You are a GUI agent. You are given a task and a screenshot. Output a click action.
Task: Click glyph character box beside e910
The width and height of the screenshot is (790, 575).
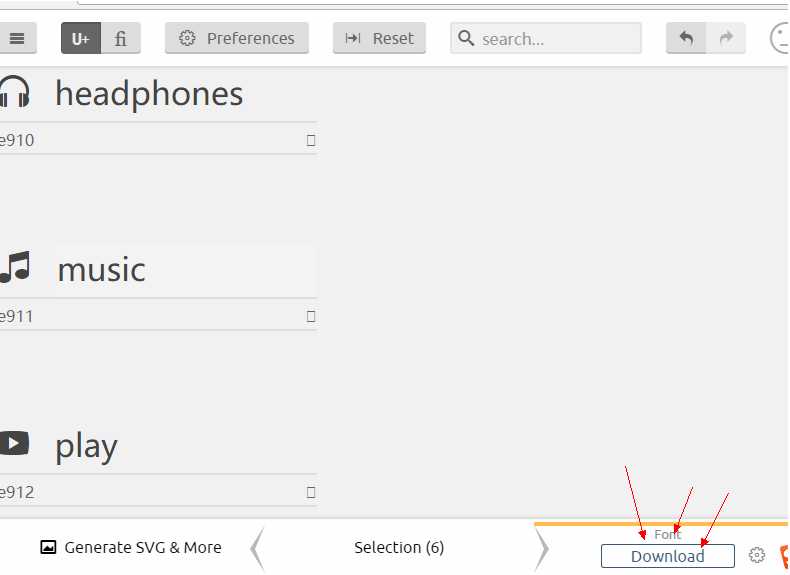pyautogui.click(x=311, y=141)
